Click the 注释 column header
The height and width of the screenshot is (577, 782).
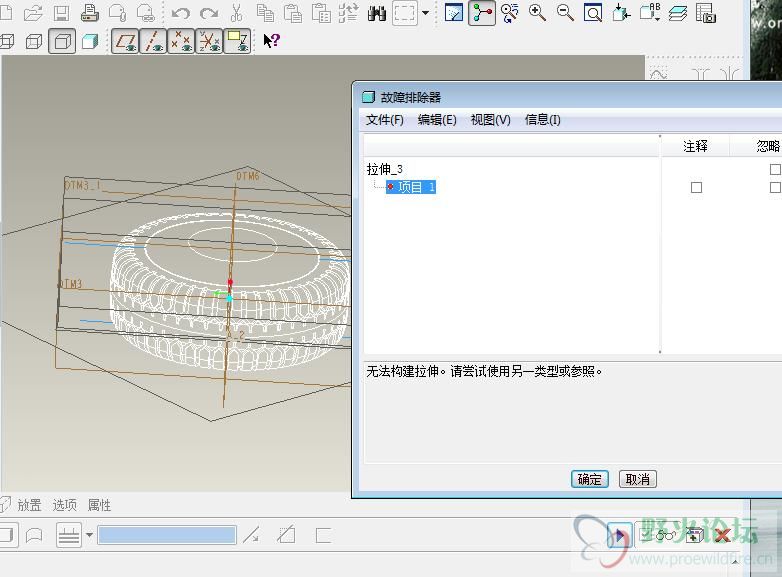pos(696,146)
